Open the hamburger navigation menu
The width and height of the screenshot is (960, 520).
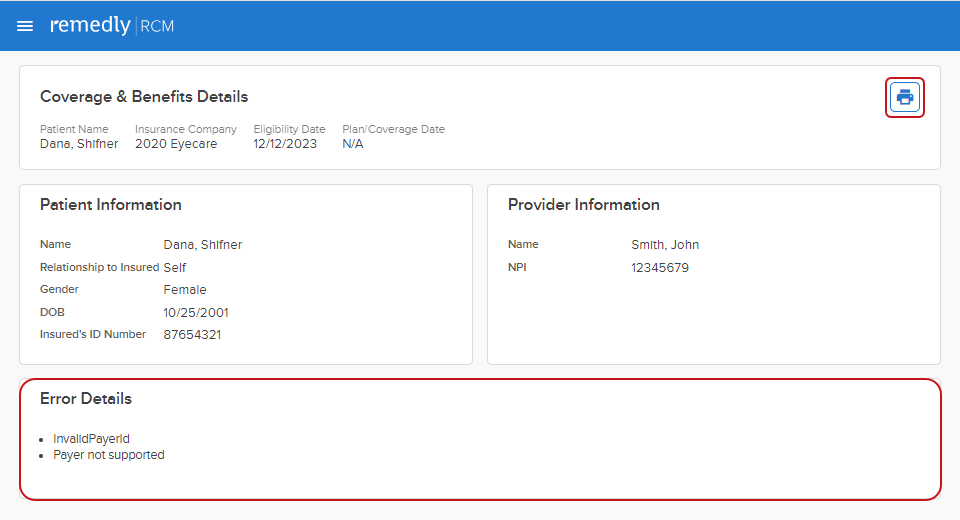coord(25,26)
